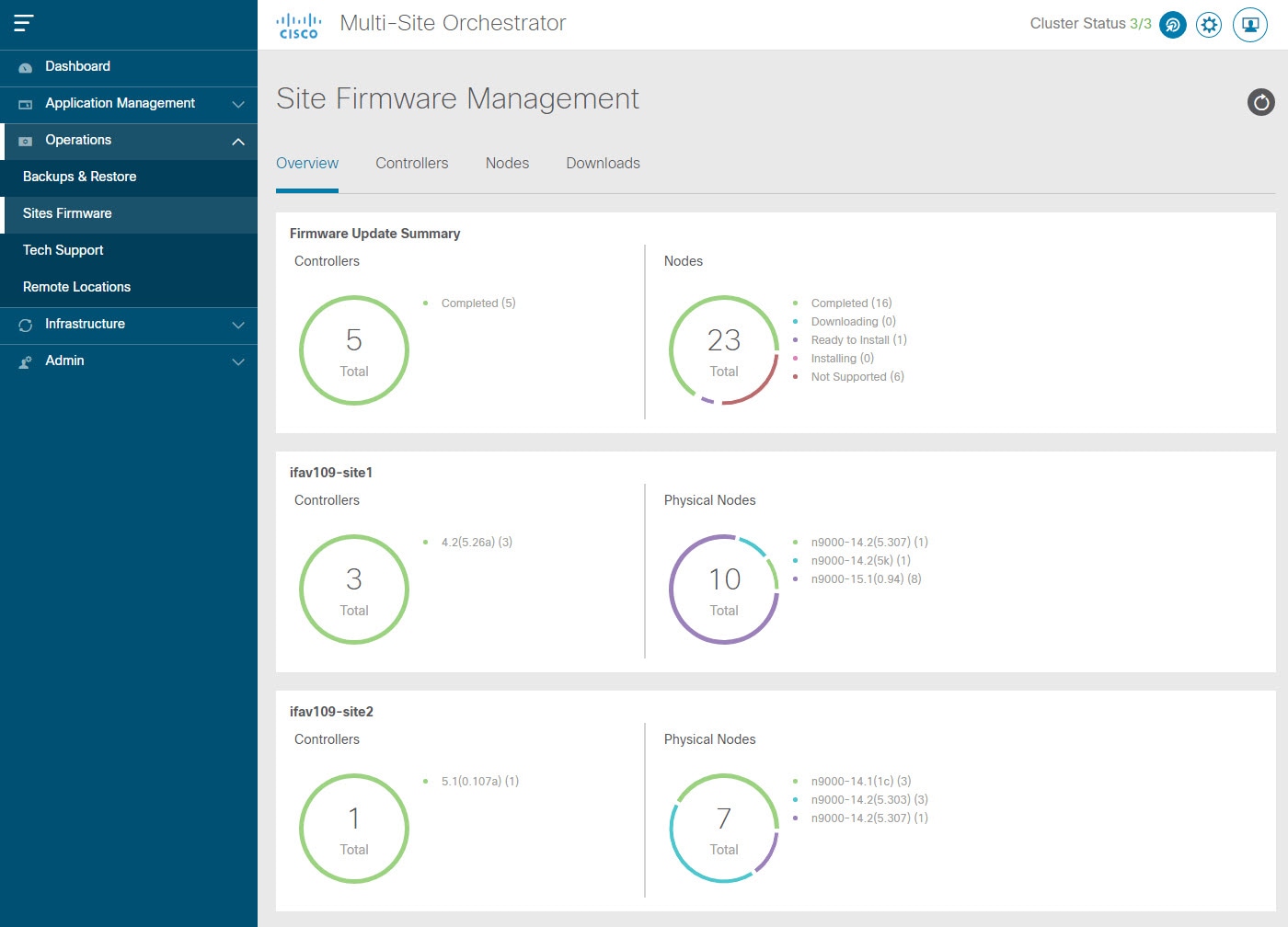
Task: Click the 'Ready to Install (1)' legend
Action: point(858,340)
